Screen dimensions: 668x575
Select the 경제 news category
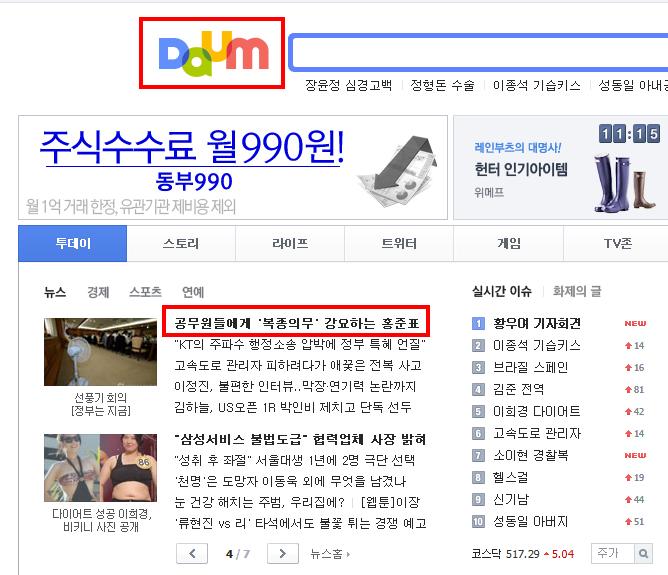tap(98, 292)
